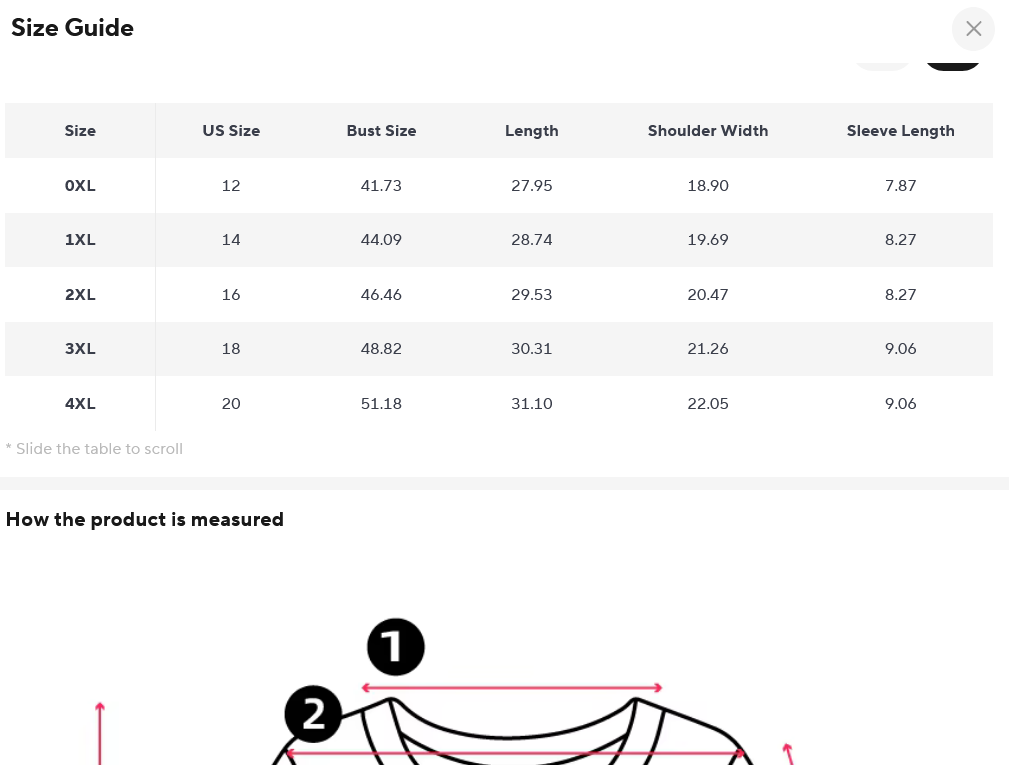Select the 4XL size row label

[80, 404]
